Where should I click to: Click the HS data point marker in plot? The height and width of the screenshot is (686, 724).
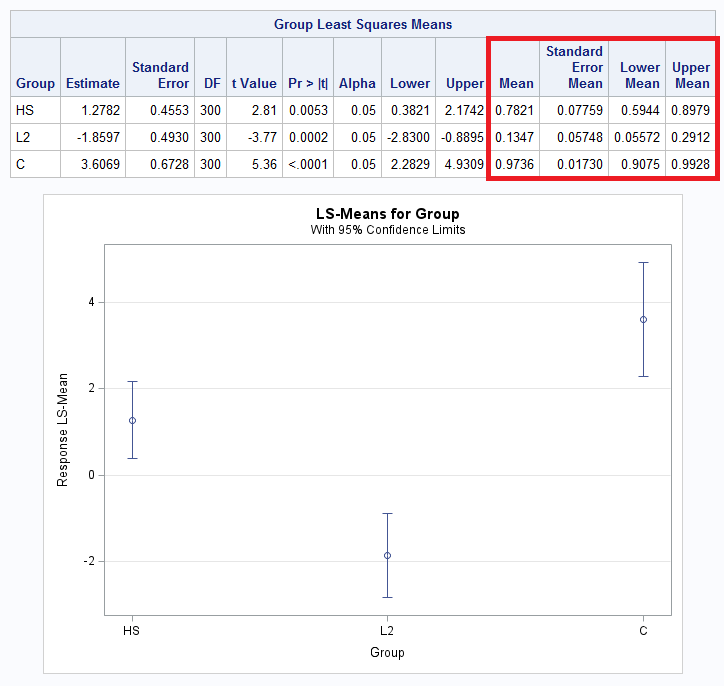[132, 420]
